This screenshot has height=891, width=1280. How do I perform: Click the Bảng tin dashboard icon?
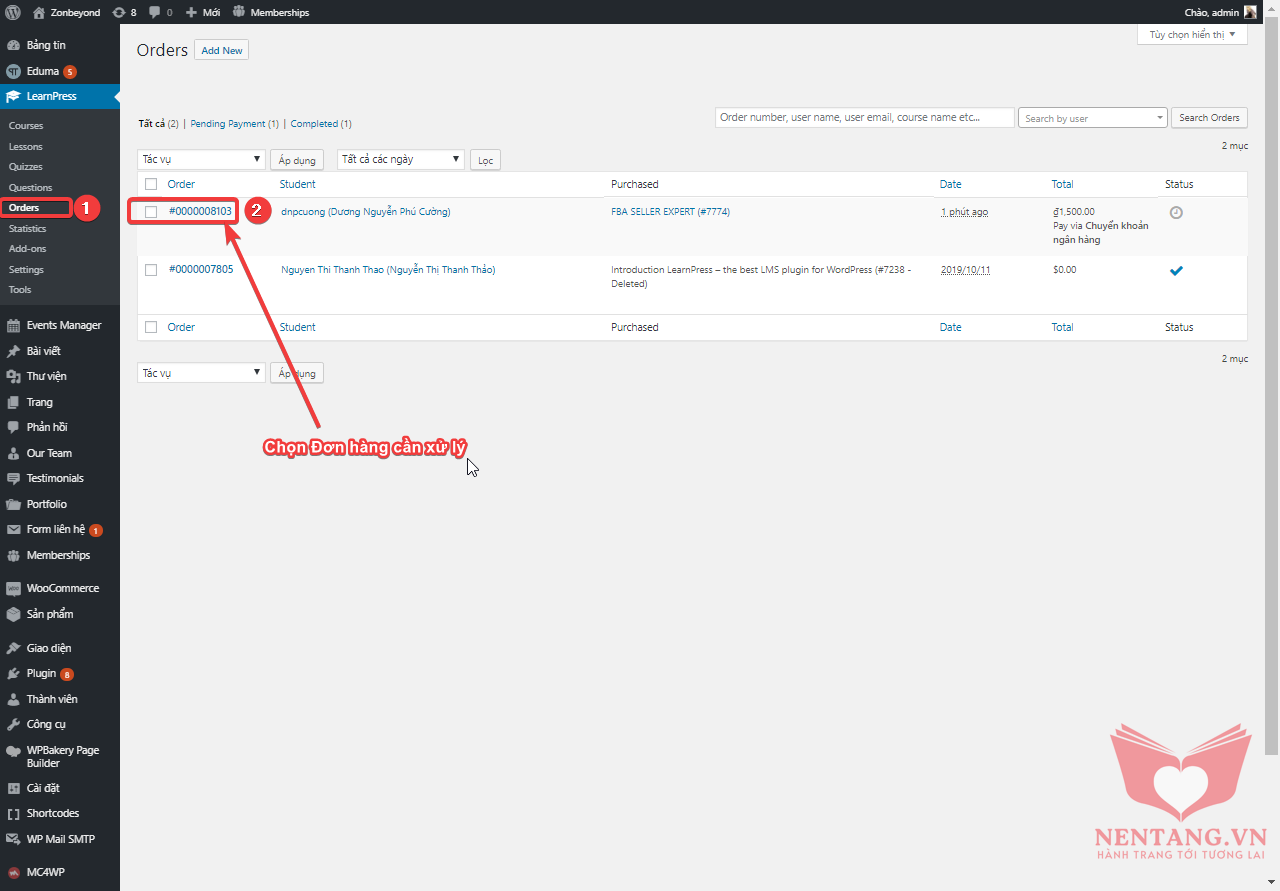[13, 46]
